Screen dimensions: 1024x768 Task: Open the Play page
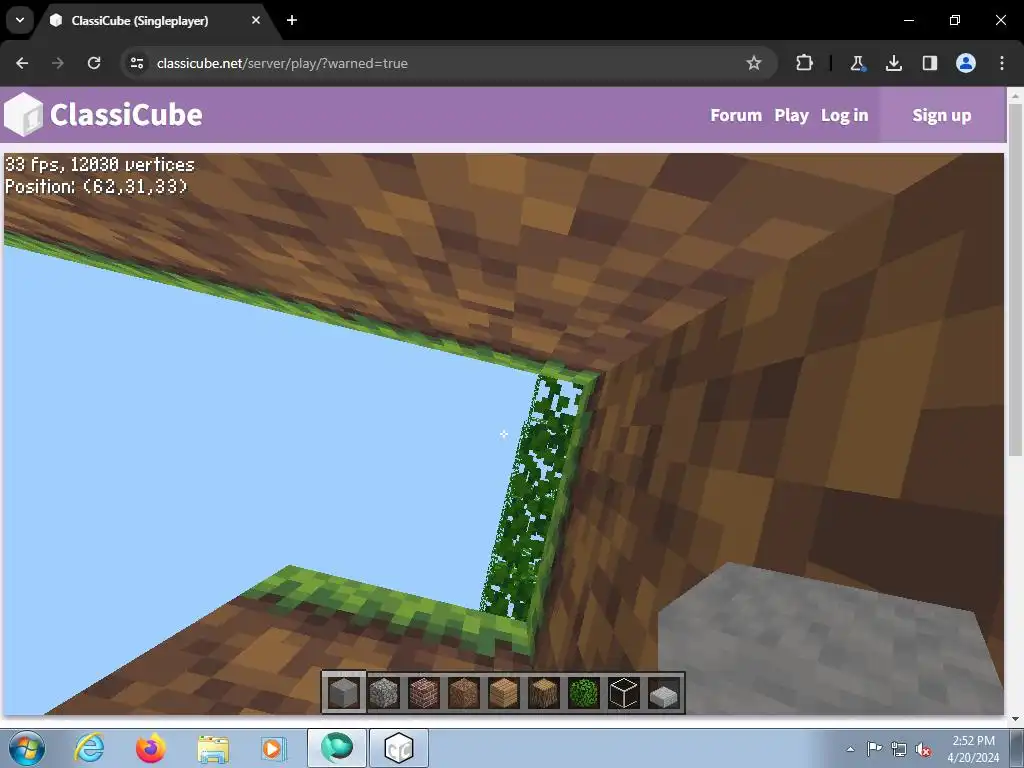[x=792, y=116]
